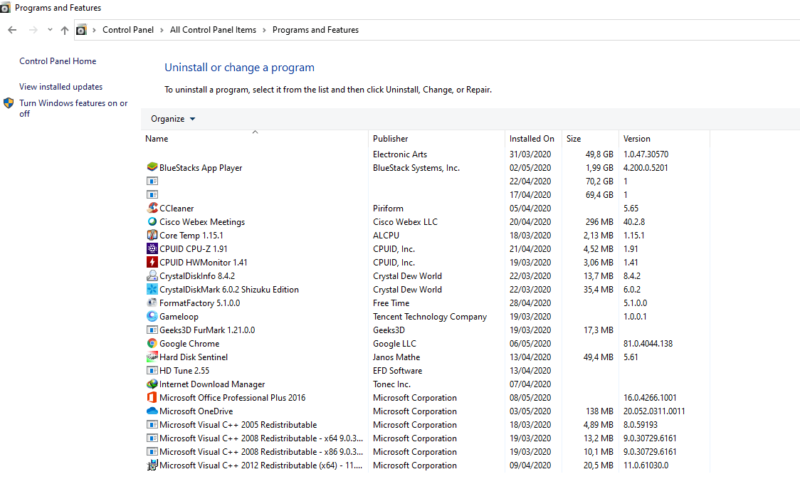The image size is (800, 484).
Task: Open the recent locations dropdown arrow
Action: 50,30
